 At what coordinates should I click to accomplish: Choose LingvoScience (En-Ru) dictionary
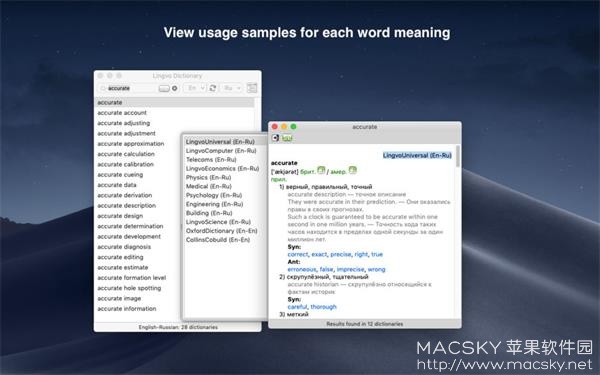coord(218,222)
